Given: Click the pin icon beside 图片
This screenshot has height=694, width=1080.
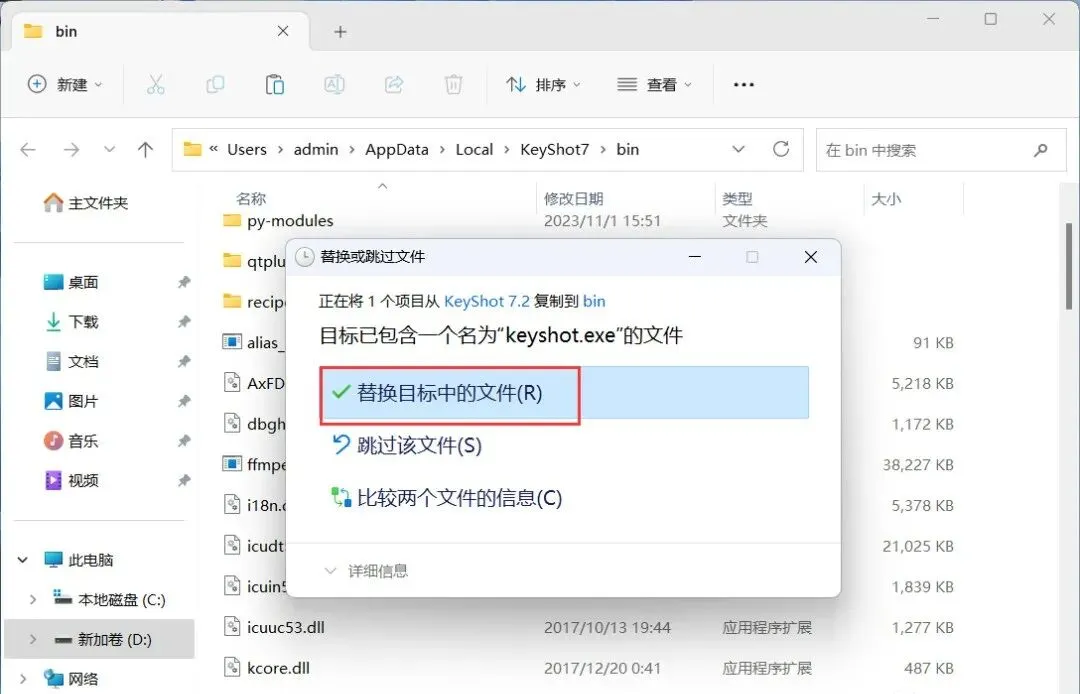Looking at the screenshot, I should (x=184, y=401).
